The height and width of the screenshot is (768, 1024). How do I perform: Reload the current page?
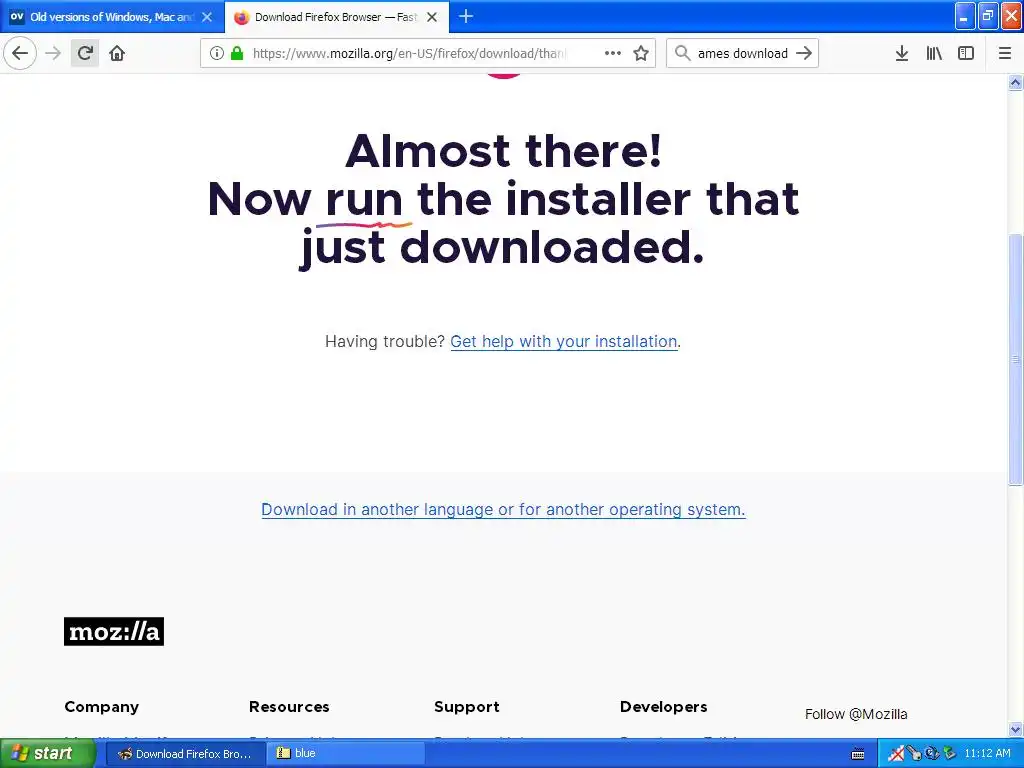[85, 53]
